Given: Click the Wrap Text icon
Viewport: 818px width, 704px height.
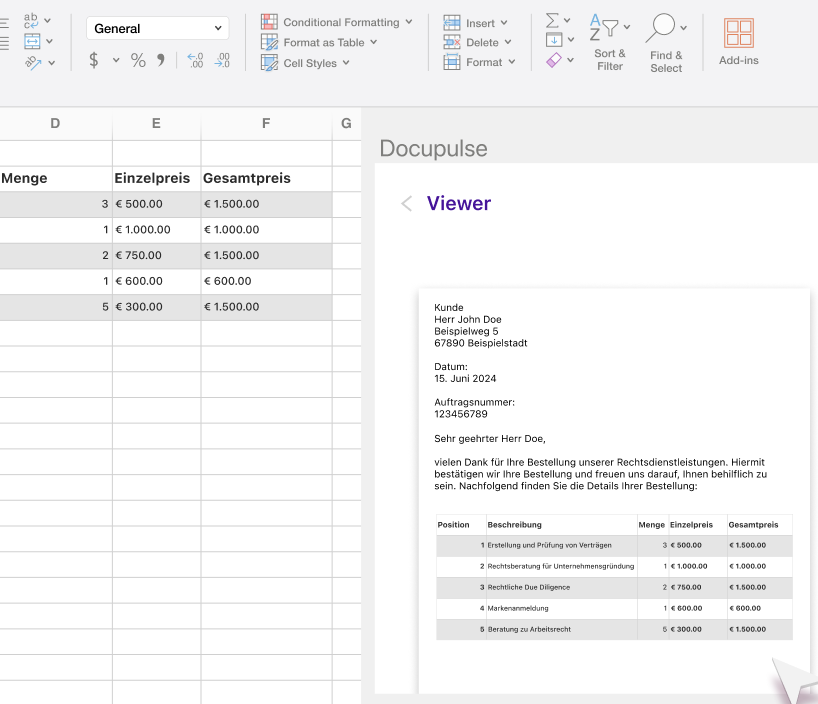Looking at the screenshot, I should (31, 20).
